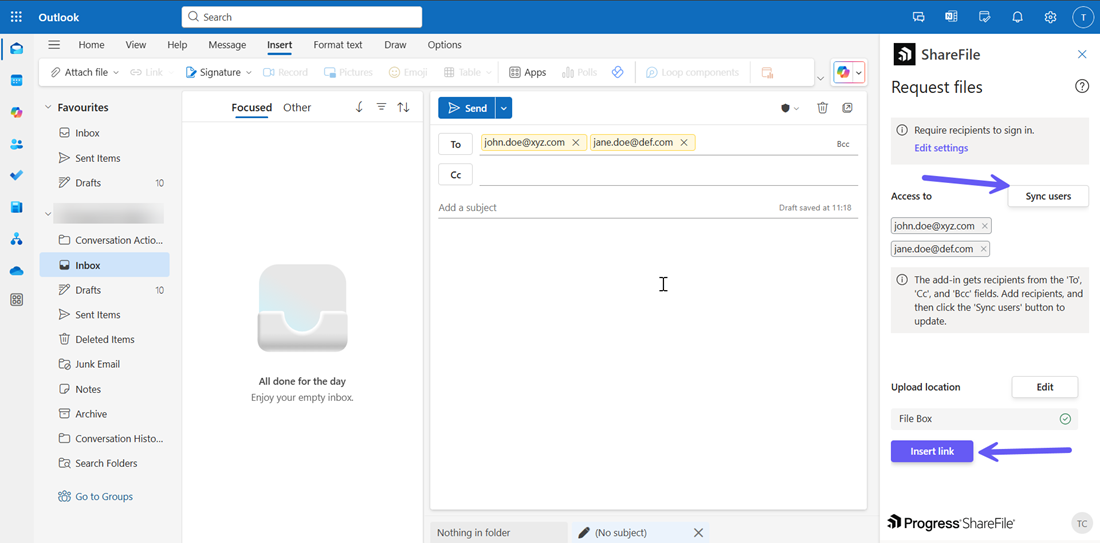1100x543 pixels.
Task: Open the Signature dropdown
Action: click(x=218, y=72)
